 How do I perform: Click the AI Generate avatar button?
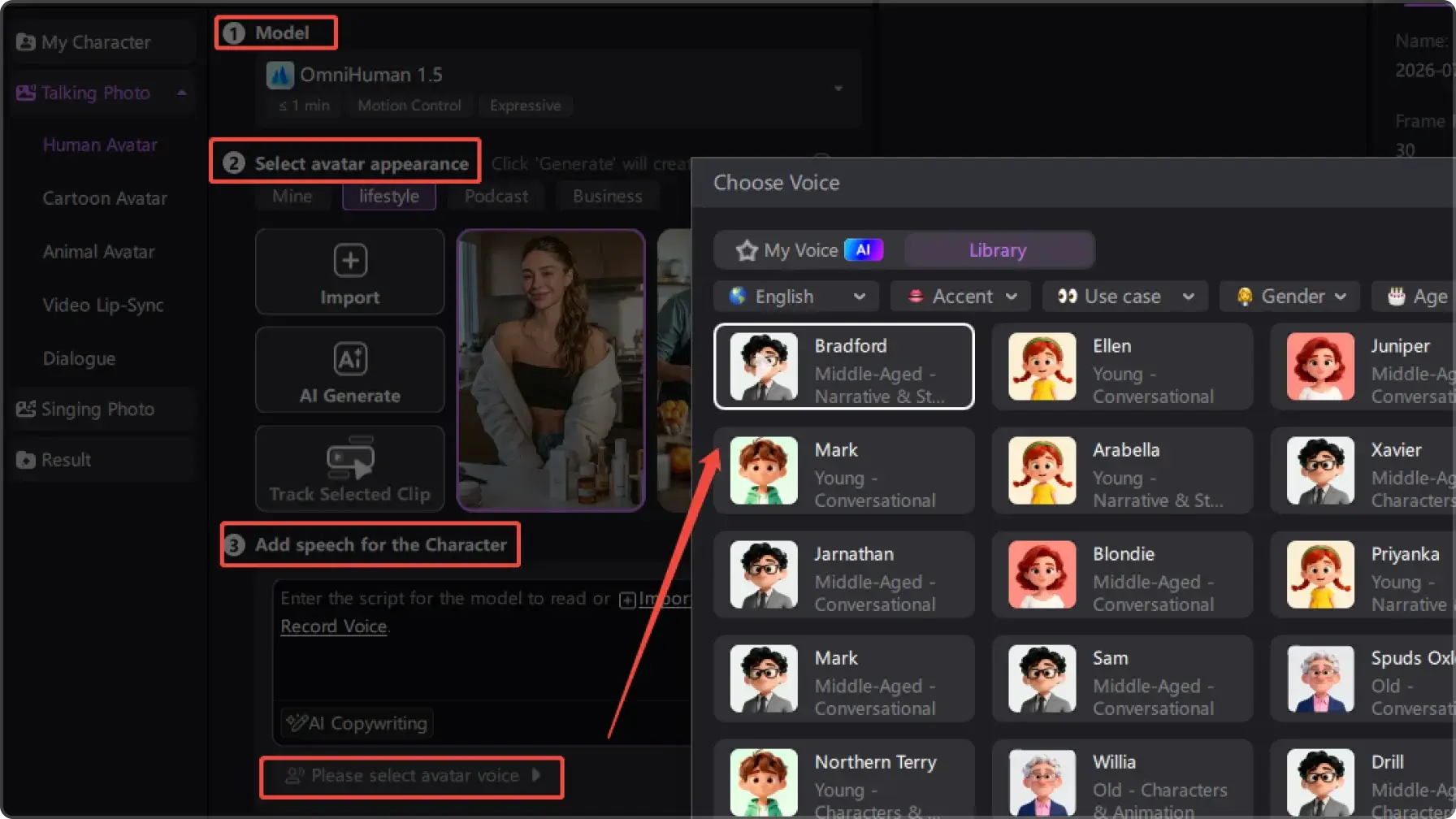pyautogui.click(x=349, y=370)
